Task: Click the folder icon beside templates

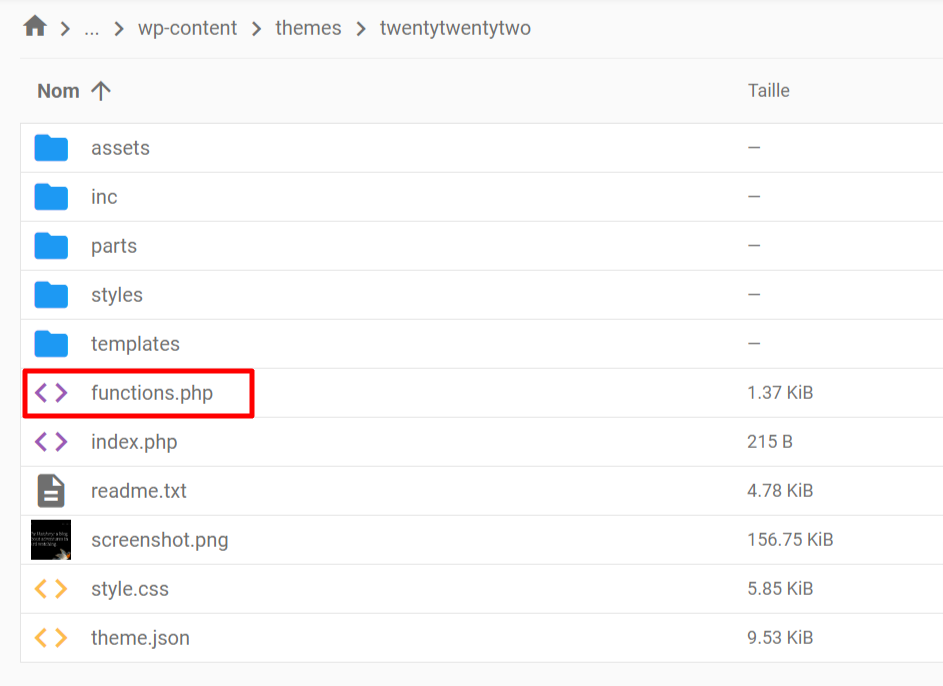Action: click(x=51, y=343)
